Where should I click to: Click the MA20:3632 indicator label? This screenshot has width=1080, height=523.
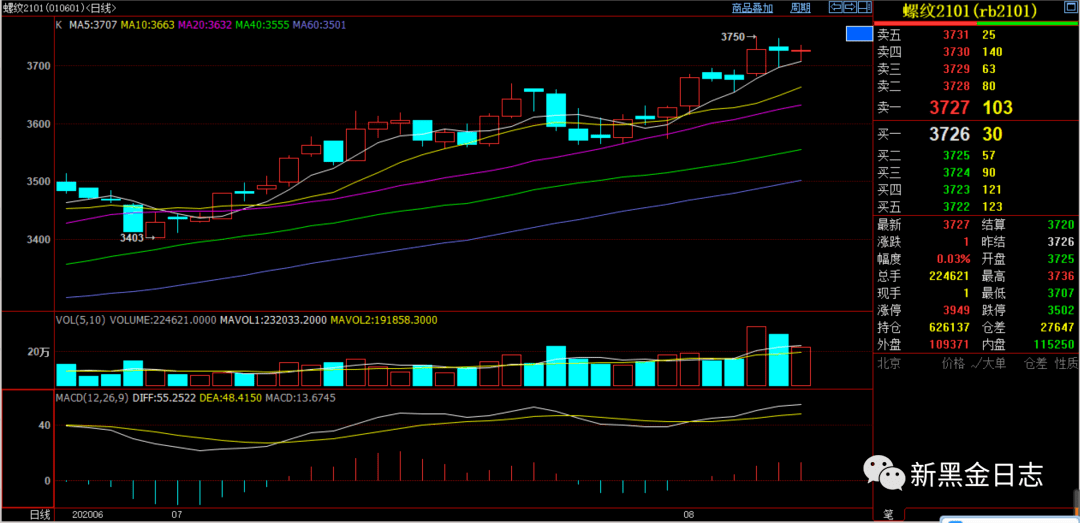pos(205,25)
